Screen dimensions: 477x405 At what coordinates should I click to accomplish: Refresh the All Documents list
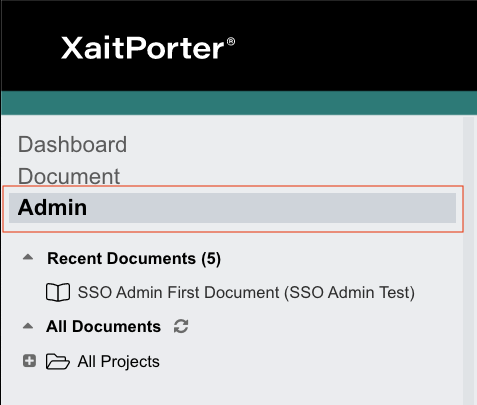[181, 326]
